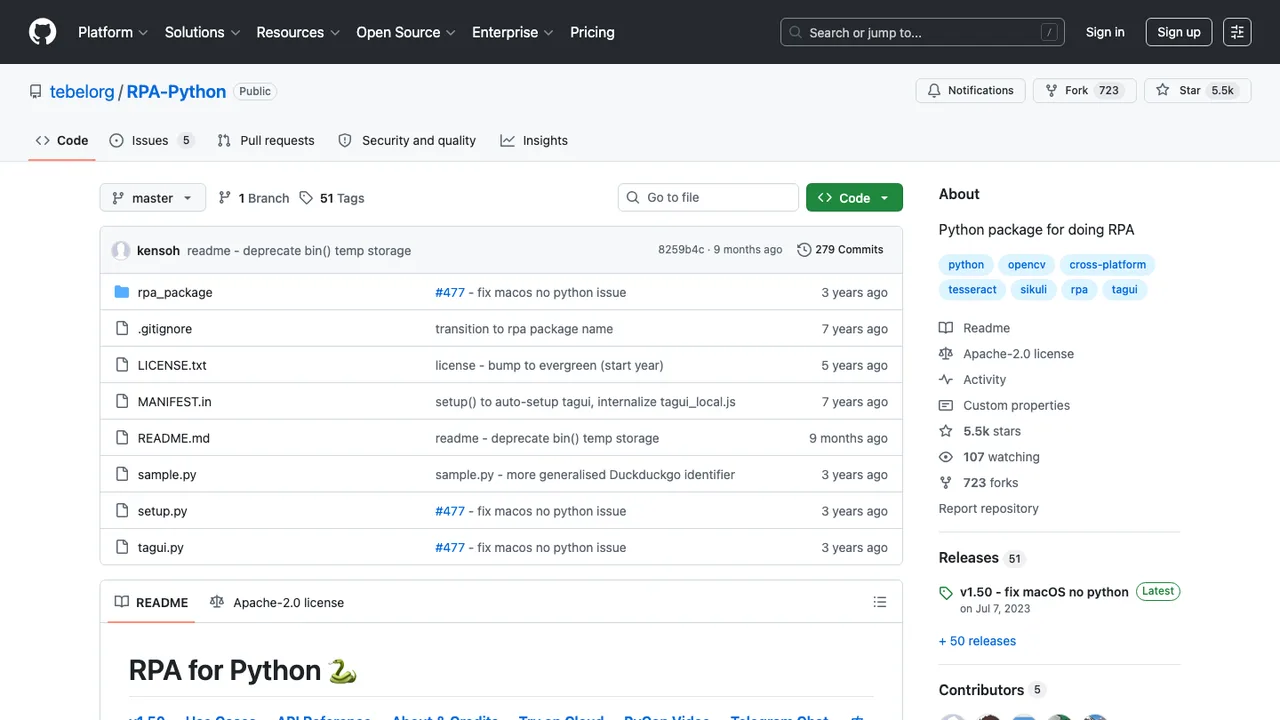1280x720 pixels.
Task: Open the 1 Branch link
Action: coord(254,198)
